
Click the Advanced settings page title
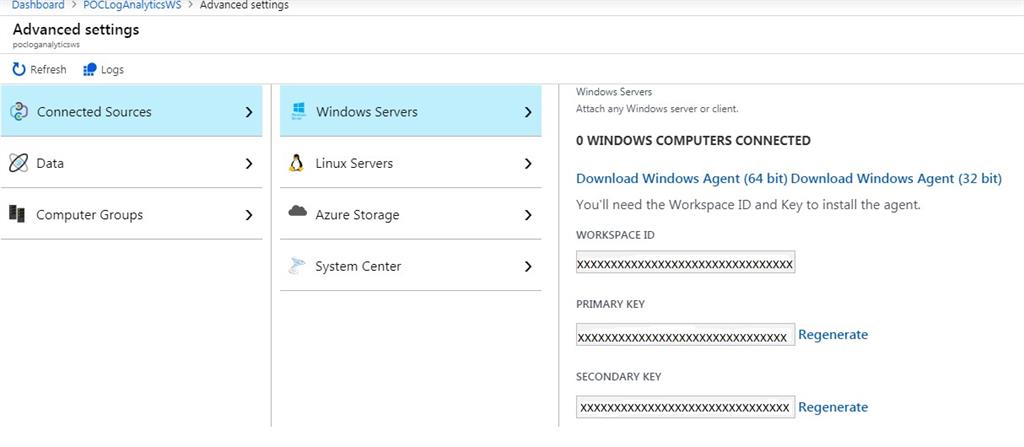(76, 29)
